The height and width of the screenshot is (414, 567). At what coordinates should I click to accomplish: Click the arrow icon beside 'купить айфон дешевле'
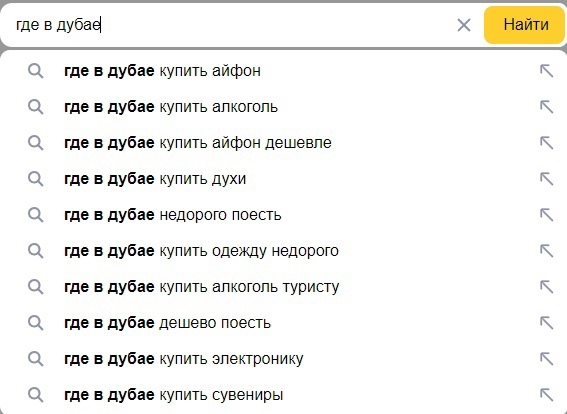(546, 143)
